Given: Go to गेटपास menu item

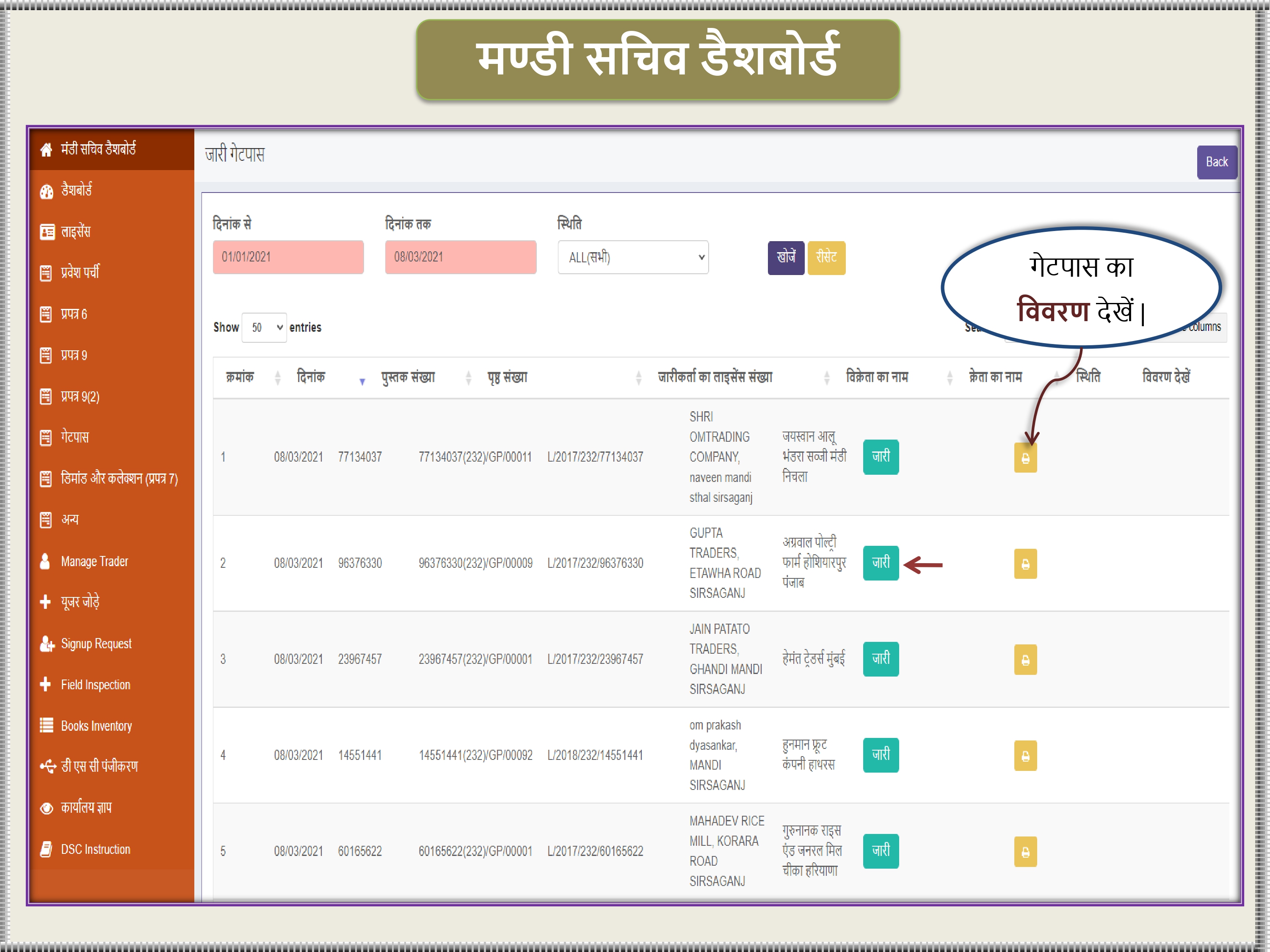Looking at the screenshot, I should click(75, 438).
